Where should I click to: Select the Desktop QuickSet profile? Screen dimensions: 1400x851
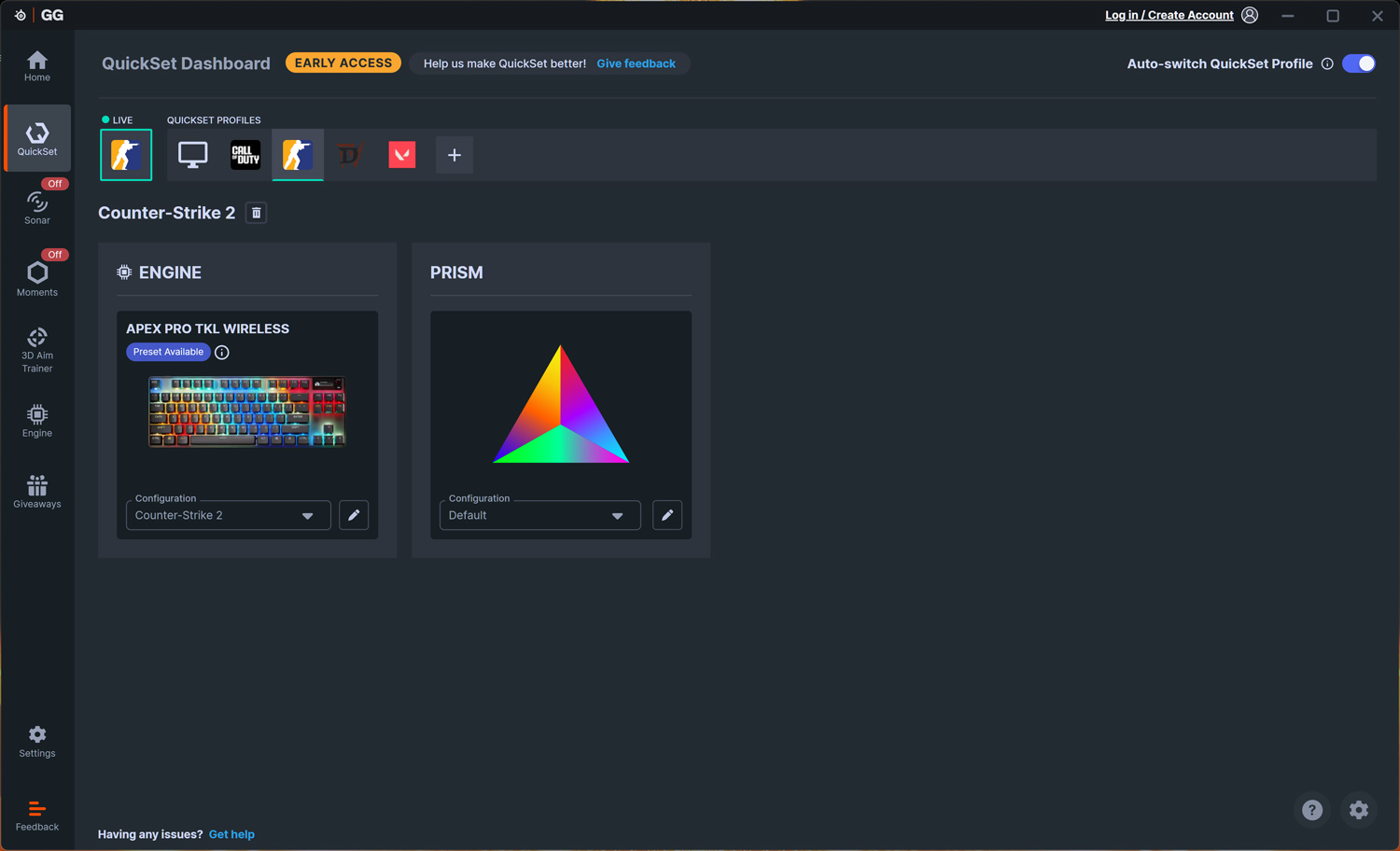coord(193,155)
